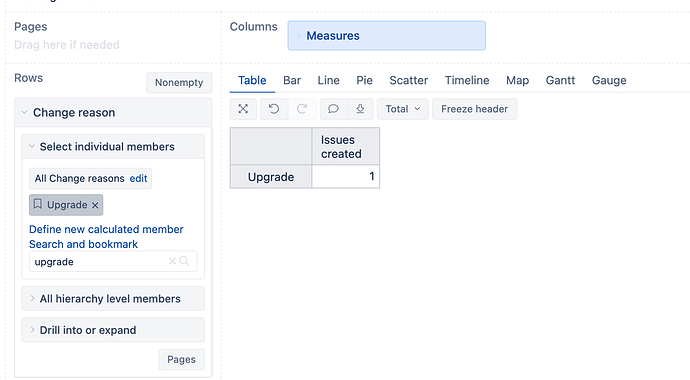Viewport: 690px width, 380px height.
Task: Undo the last report change
Action: 274,109
